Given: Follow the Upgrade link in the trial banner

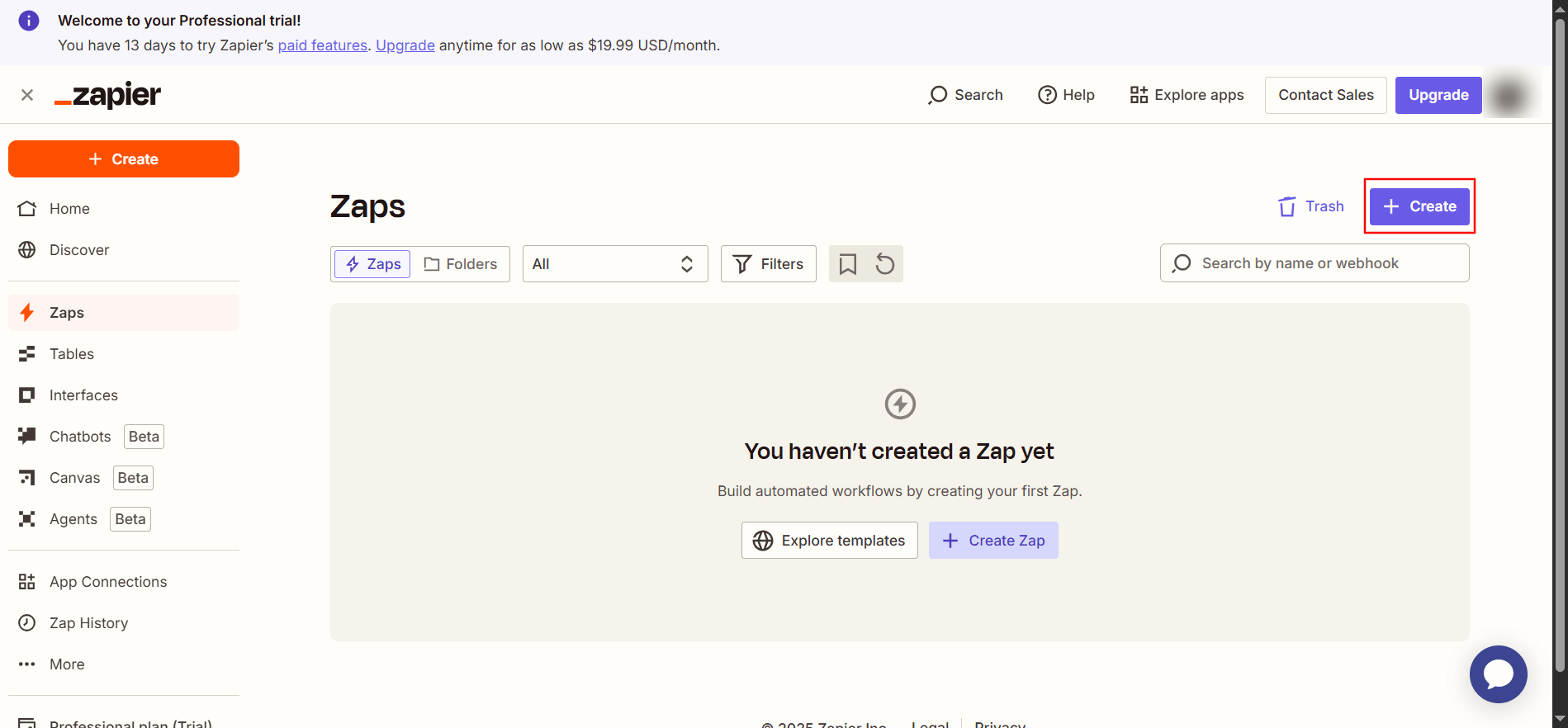Looking at the screenshot, I should point(405,45).
